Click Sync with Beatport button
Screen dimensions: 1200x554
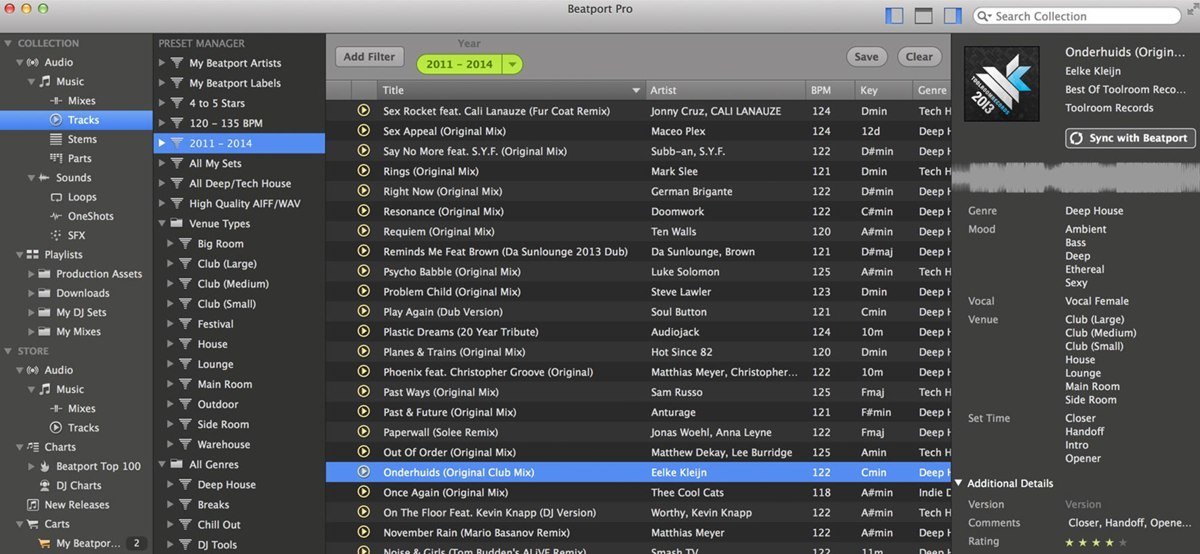click(1130, 138)
